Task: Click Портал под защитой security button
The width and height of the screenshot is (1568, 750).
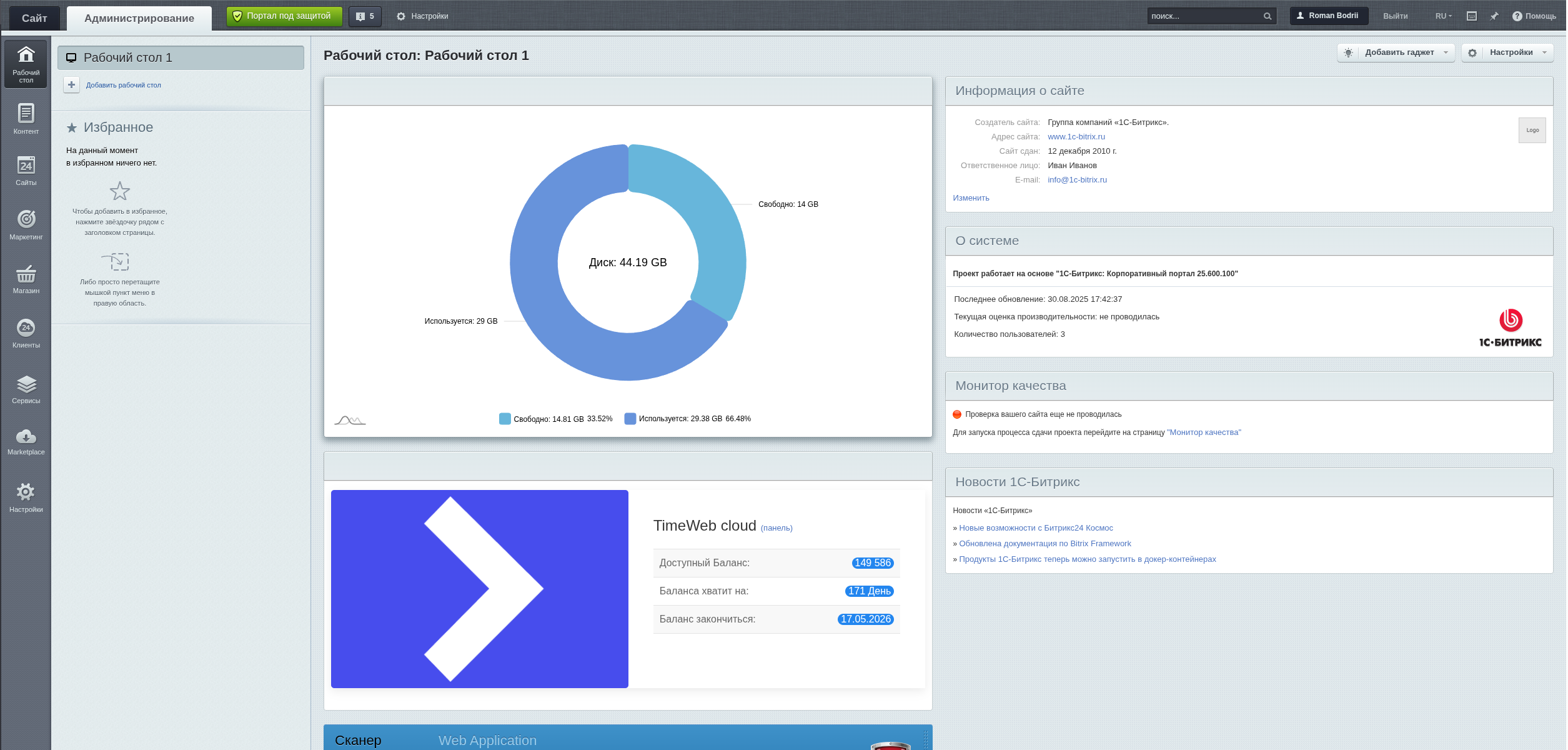Action: click(284, 16)
